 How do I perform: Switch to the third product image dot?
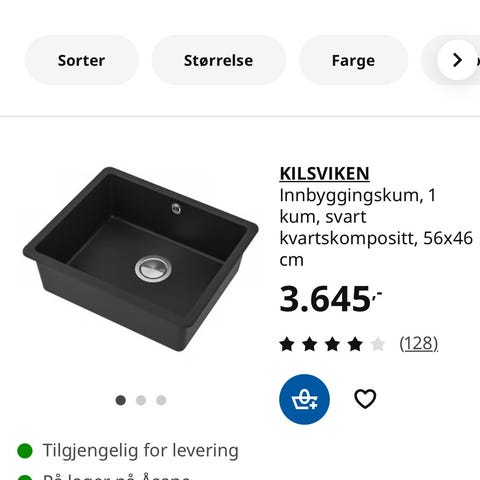coord(161,400)
